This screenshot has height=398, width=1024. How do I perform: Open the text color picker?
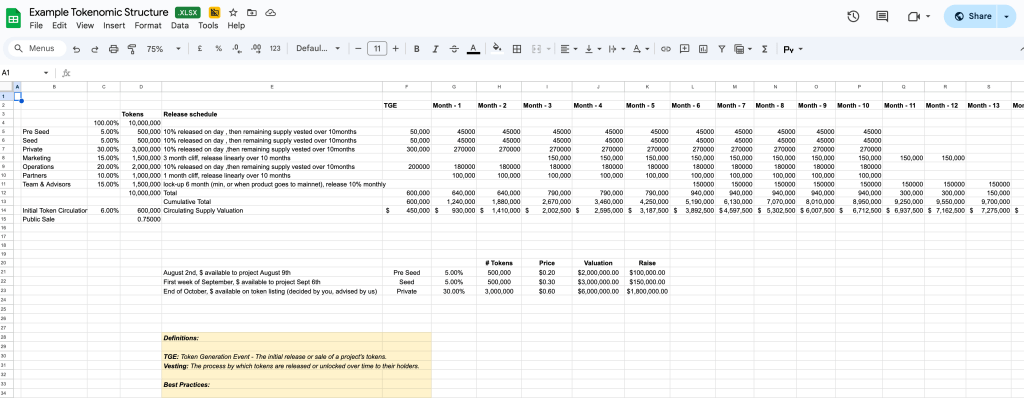click(473, 48)
